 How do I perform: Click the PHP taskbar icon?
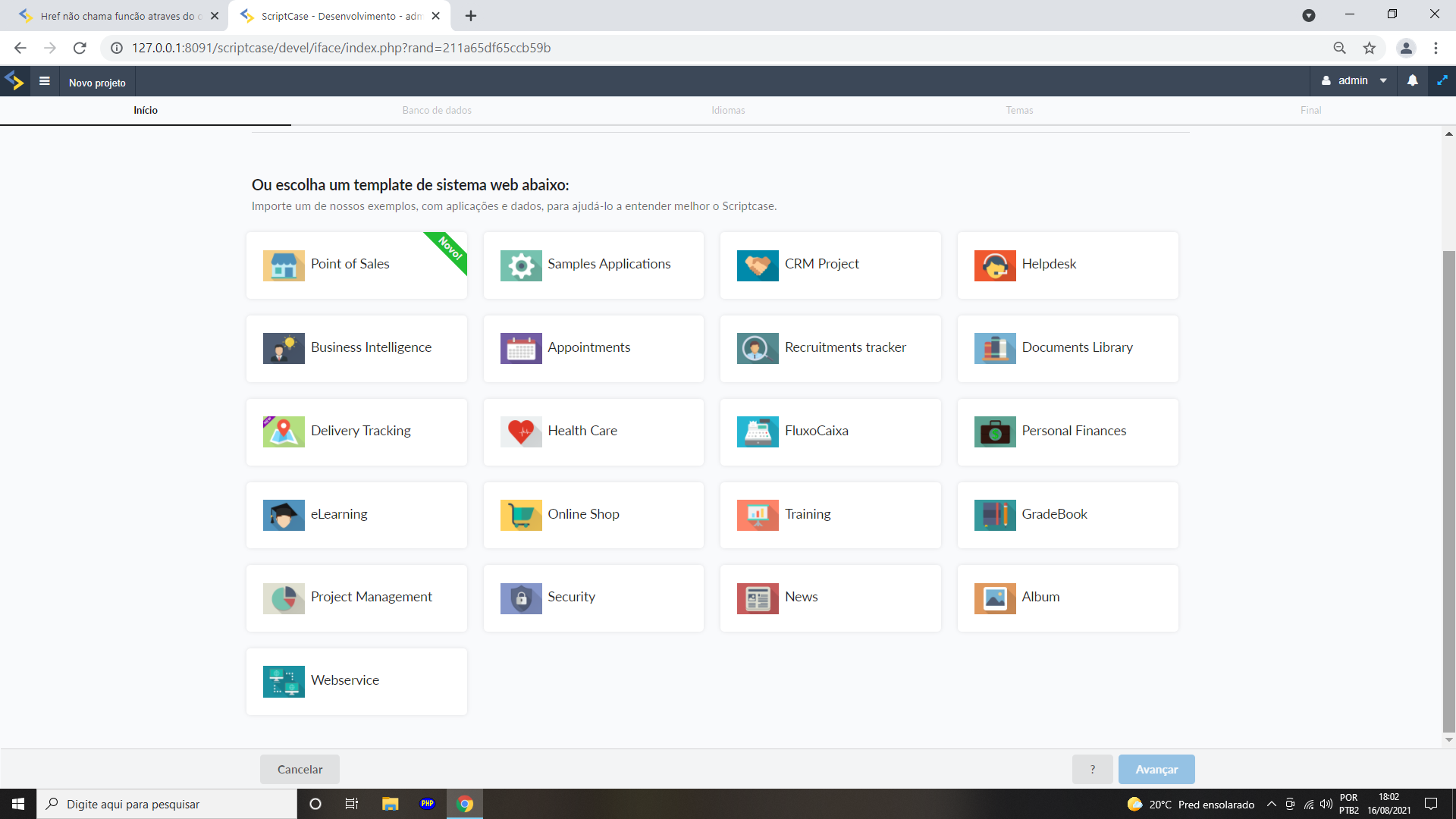(427, 804)
